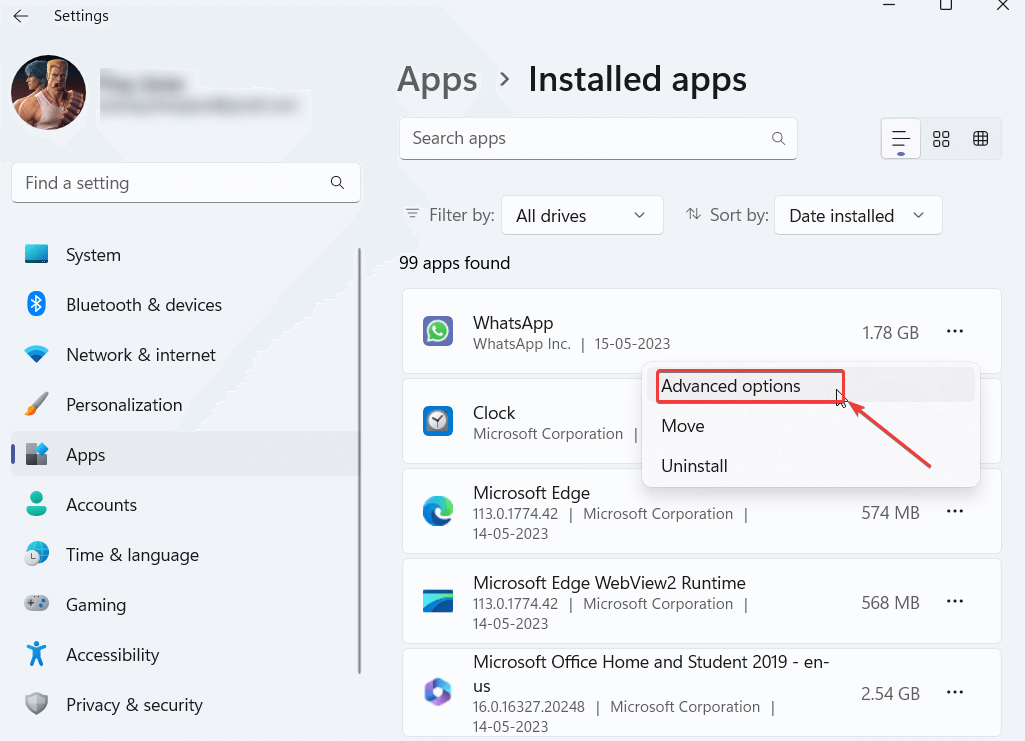Image resolution: width=1025 pixels, height=741 pixels.
Task: Click the Apps breadcrumb link
Action: pos(437,80)
